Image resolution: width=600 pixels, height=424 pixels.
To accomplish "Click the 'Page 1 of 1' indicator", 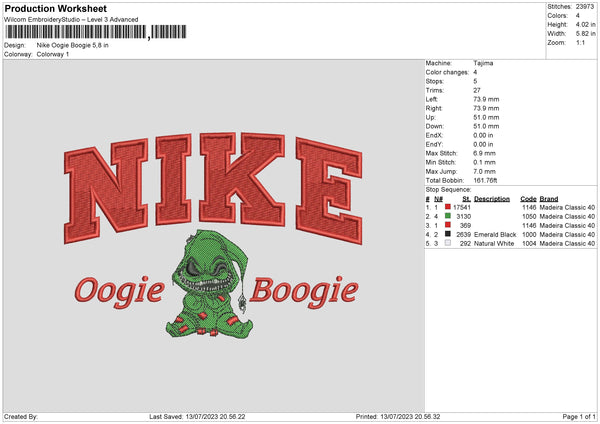I will point(579,416).
